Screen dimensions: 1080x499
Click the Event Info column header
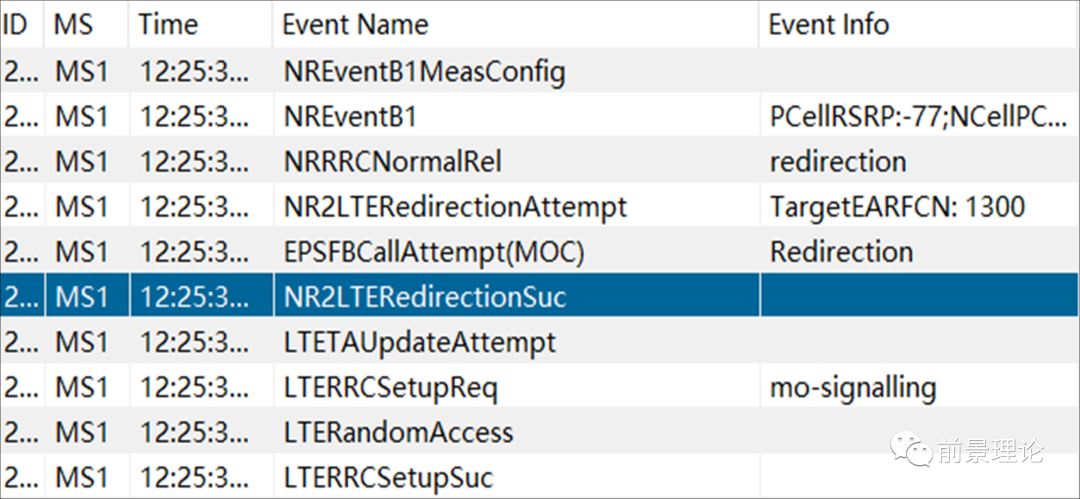pos(828,24)
